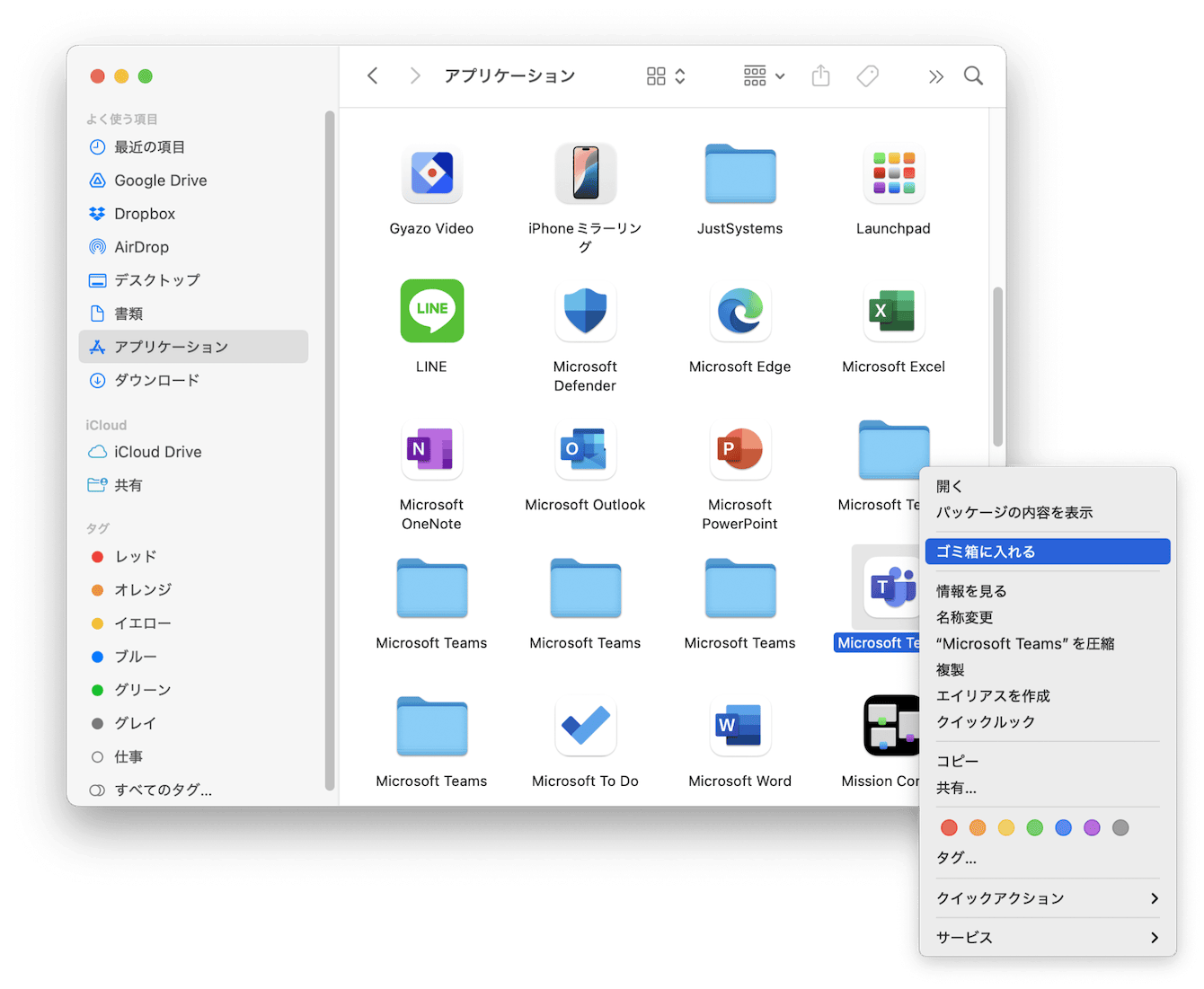Select the LINE app icon
Viewport: 1204px width, 989px height.
[x=431, y=311]
